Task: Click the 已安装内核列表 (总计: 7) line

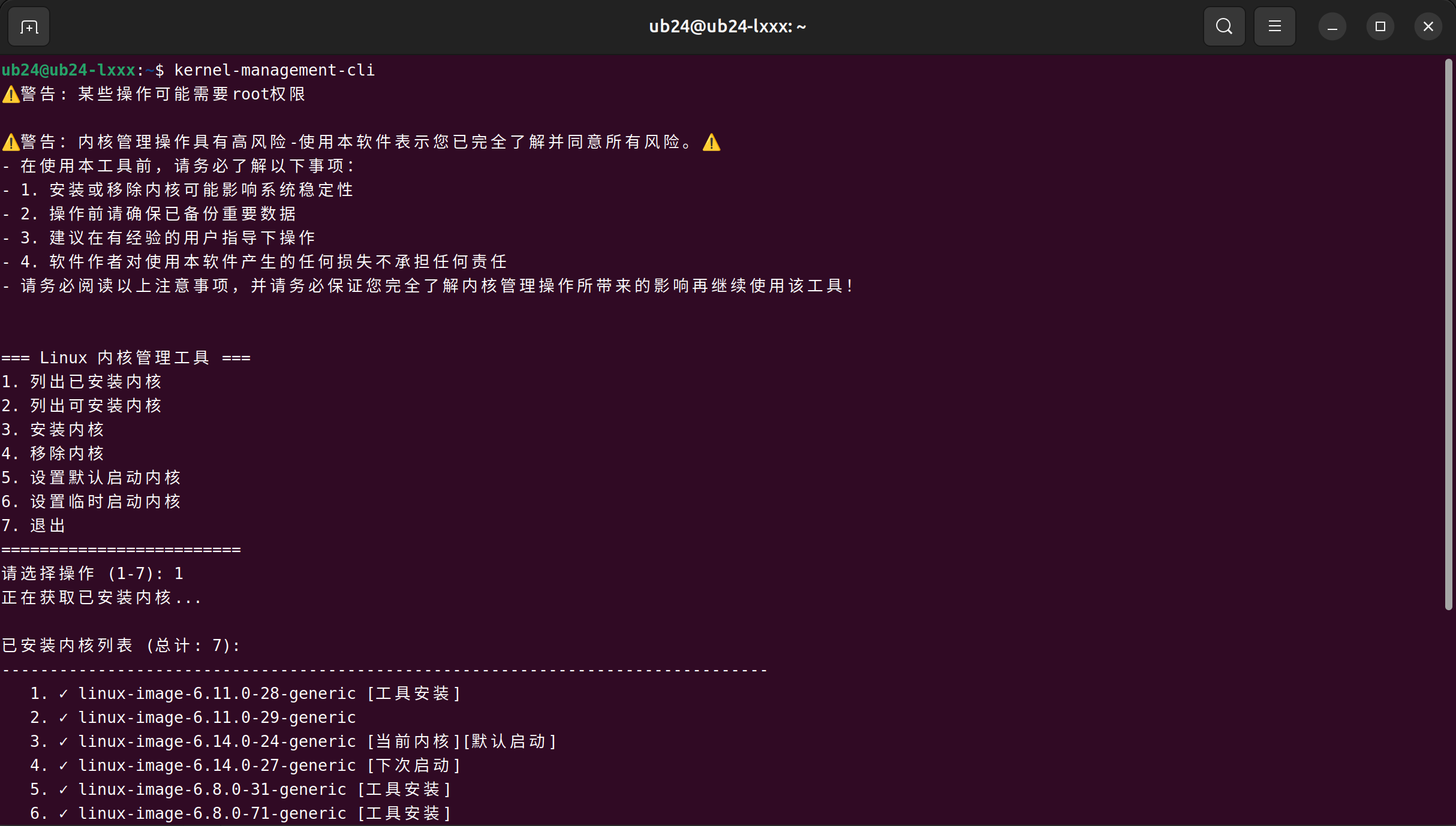Action: click(x=121, y=646)
